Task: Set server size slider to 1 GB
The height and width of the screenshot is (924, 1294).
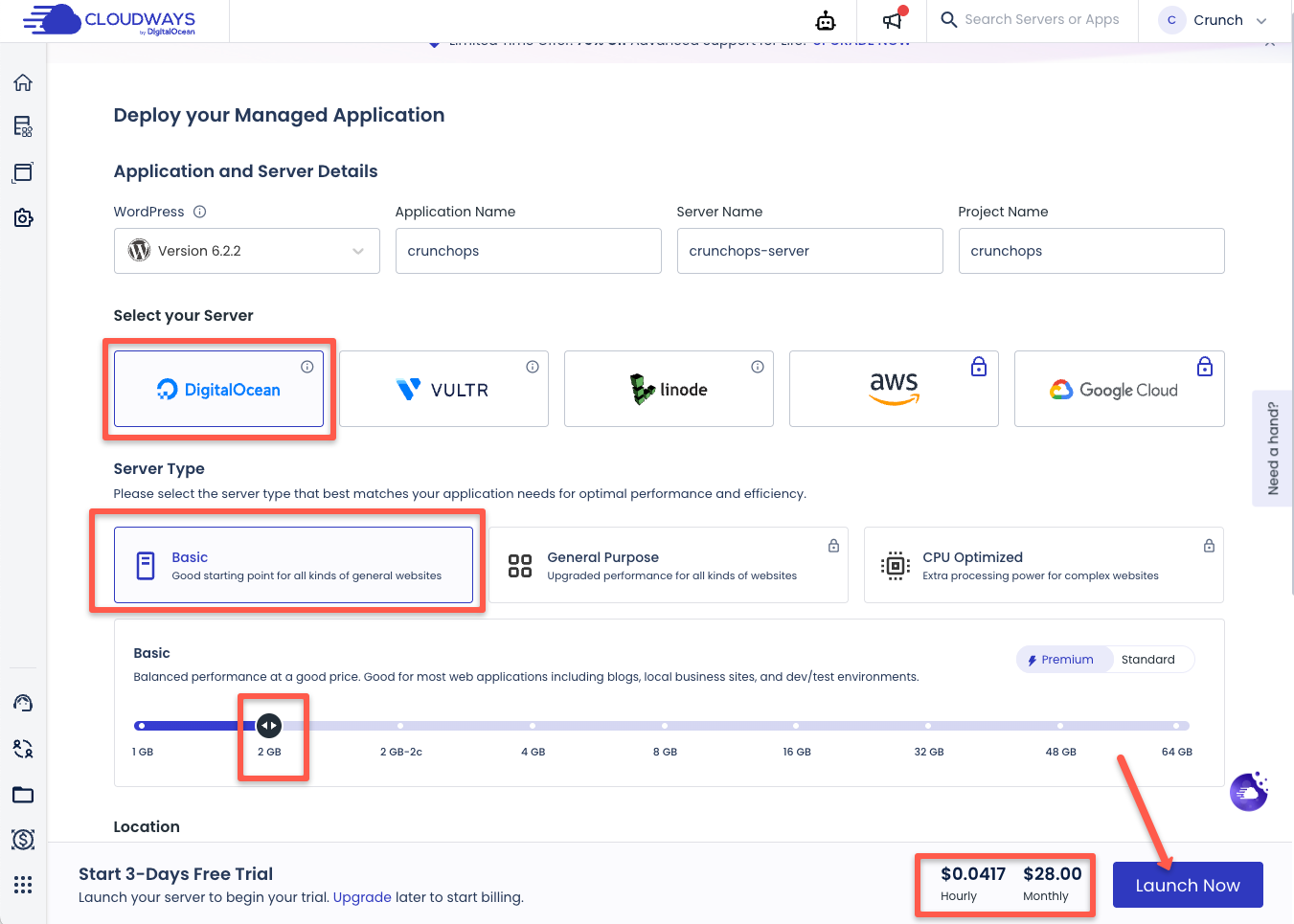Action: (142, 726)
